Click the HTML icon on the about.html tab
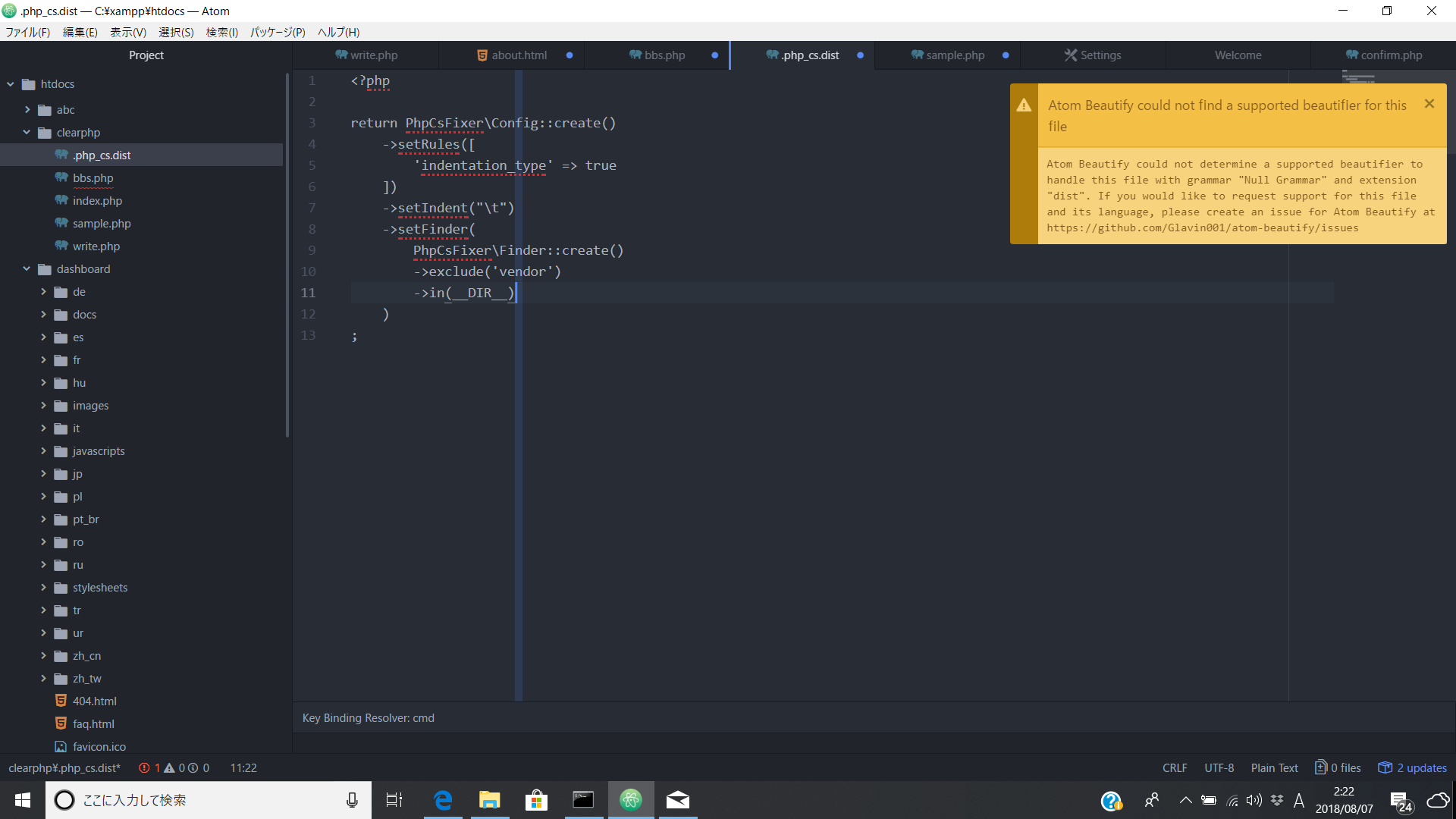The image size is (1456, 819). pyautogui.click(x=481, y=55)
